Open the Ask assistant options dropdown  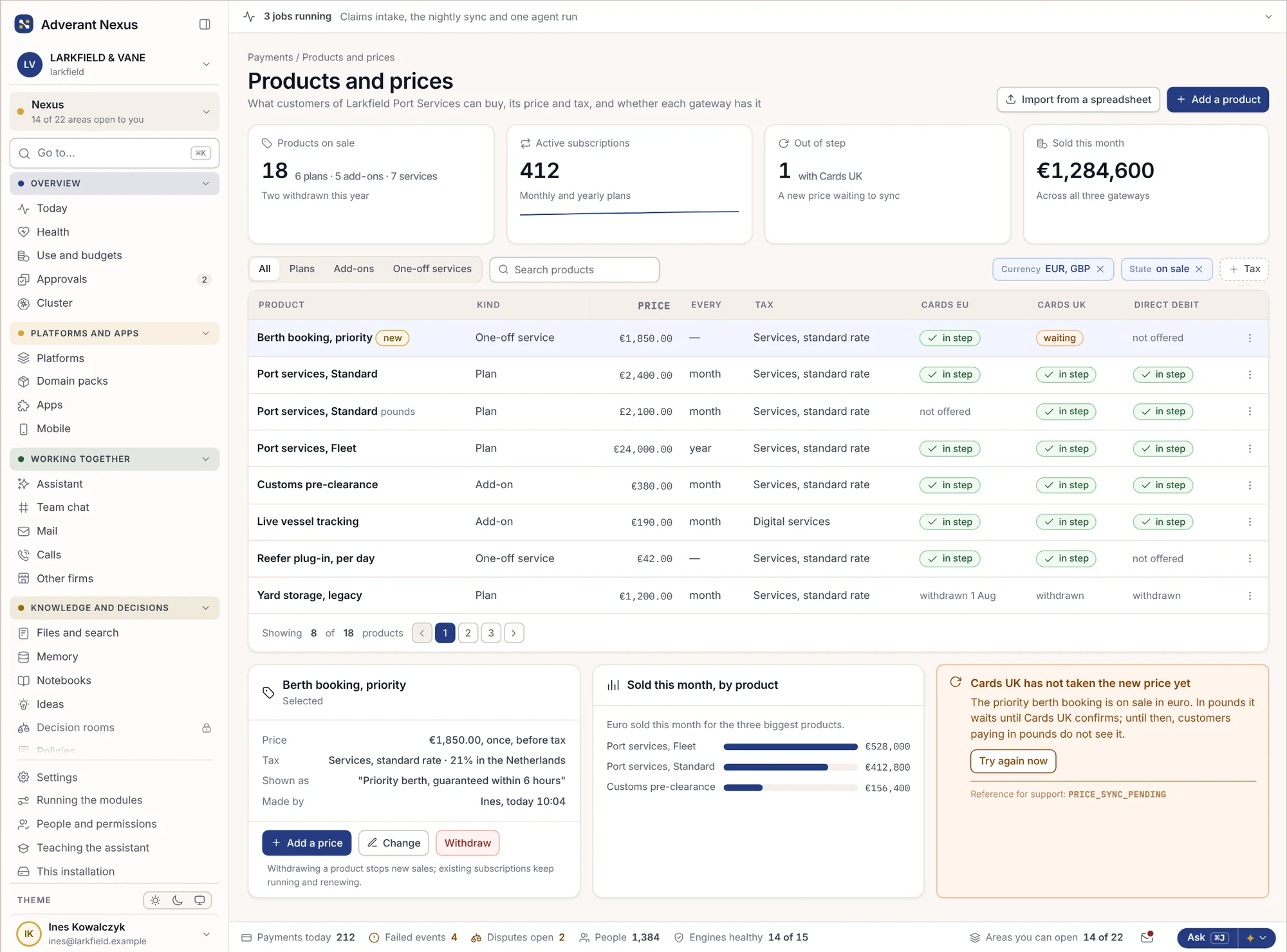click(1256, 938)
